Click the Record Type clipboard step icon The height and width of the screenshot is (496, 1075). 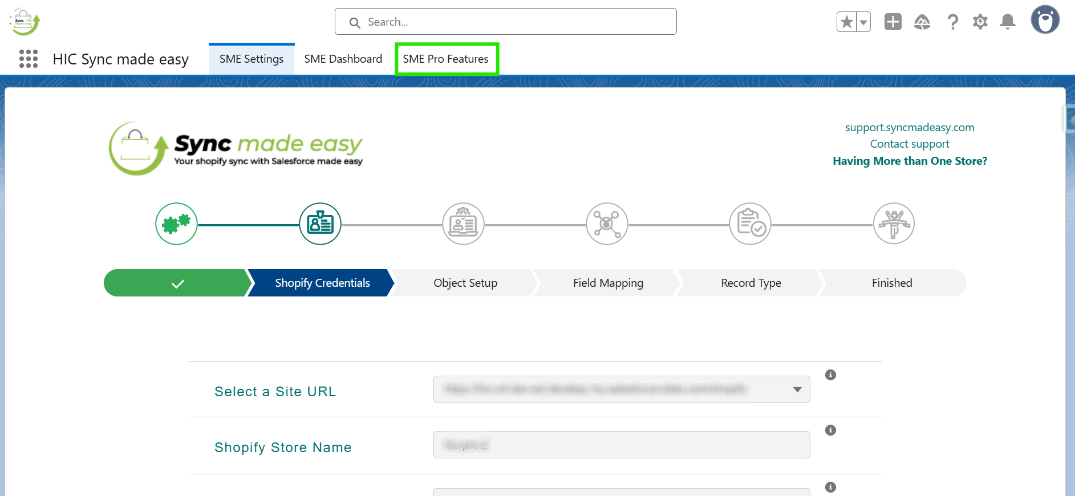(750, 224)
